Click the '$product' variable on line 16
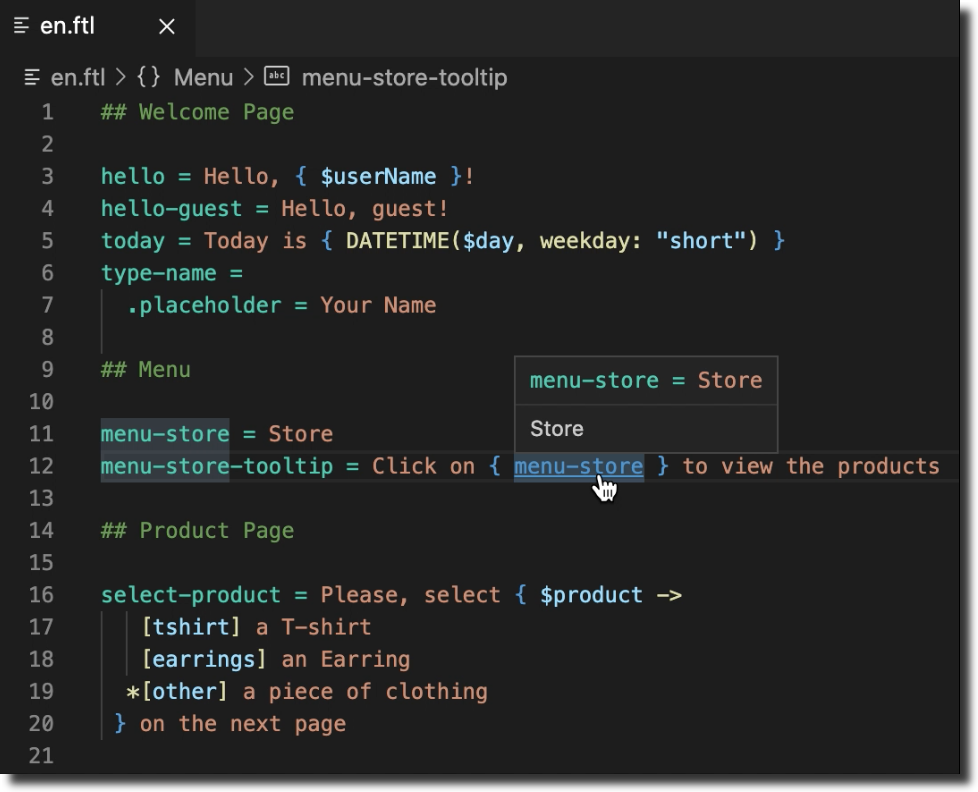 591,595
